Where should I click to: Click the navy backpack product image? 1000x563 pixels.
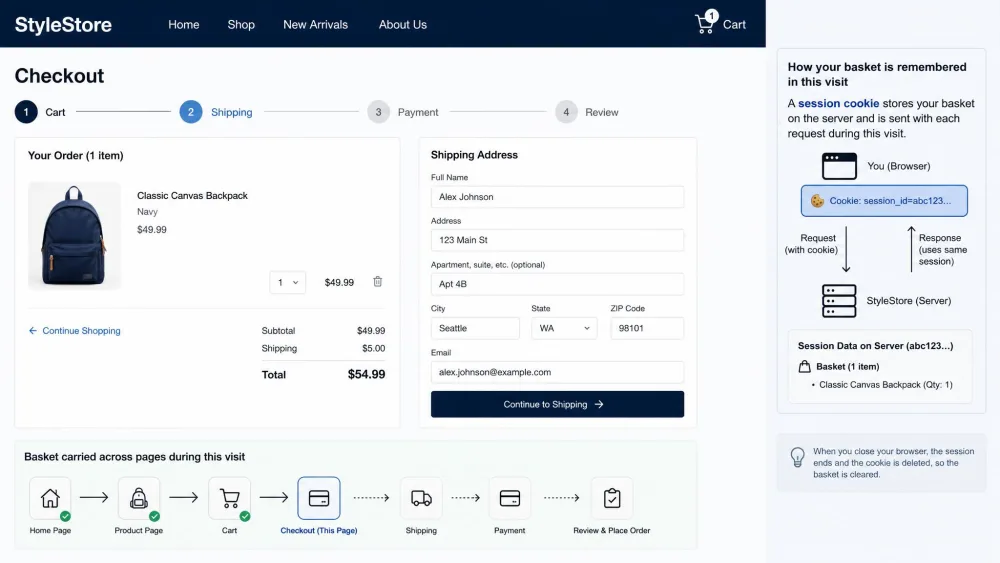74,236
